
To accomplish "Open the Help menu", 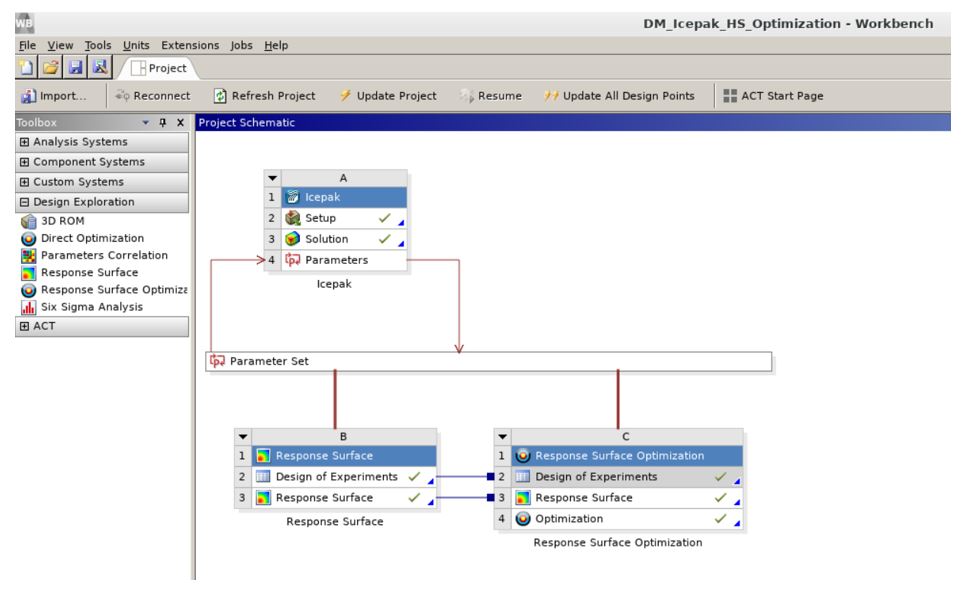I will point(276,45).
